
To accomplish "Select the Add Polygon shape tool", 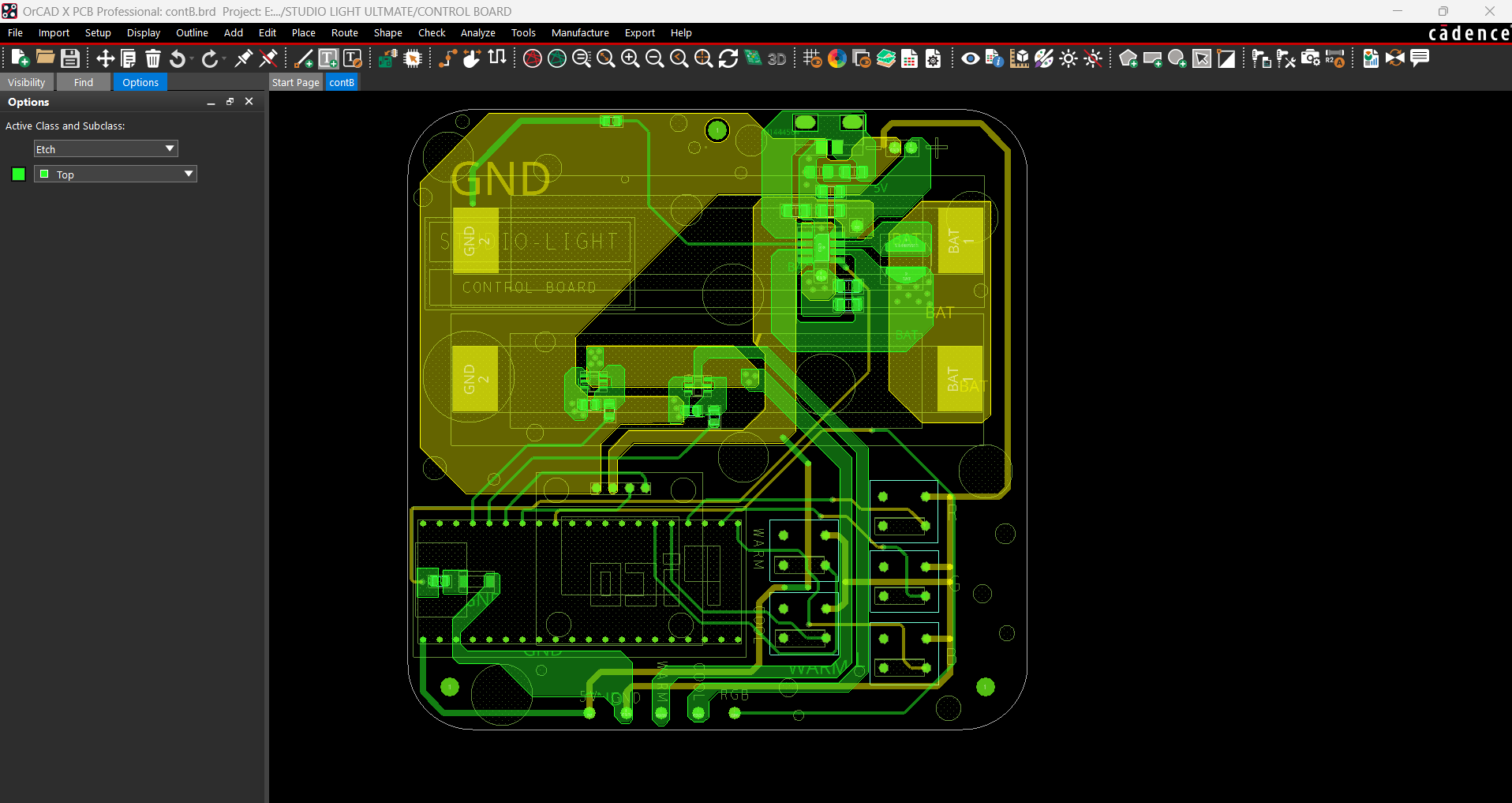I will click(x=1128, y=58).
